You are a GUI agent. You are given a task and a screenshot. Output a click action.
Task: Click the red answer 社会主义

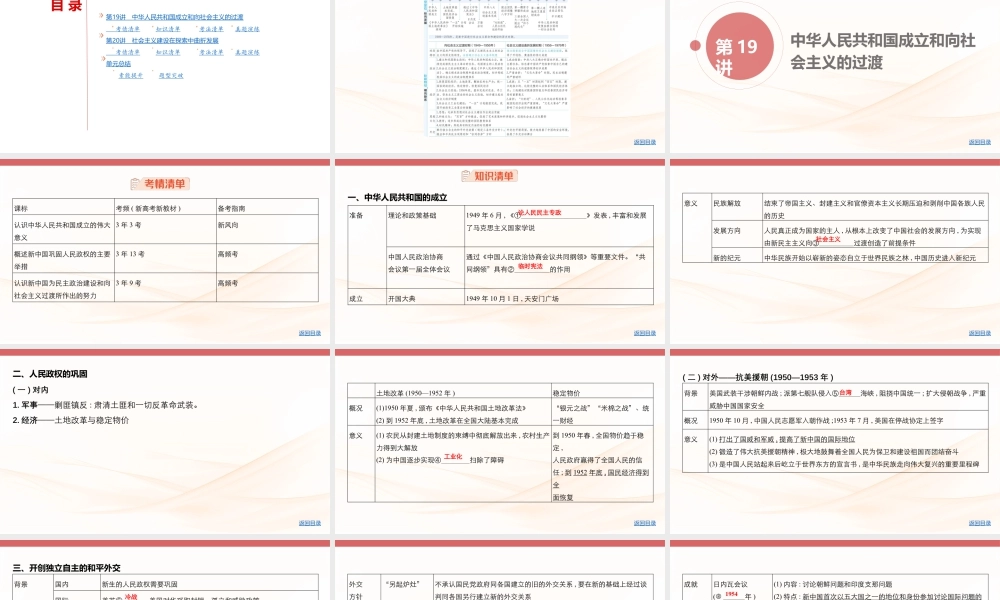tap(828, 239)
